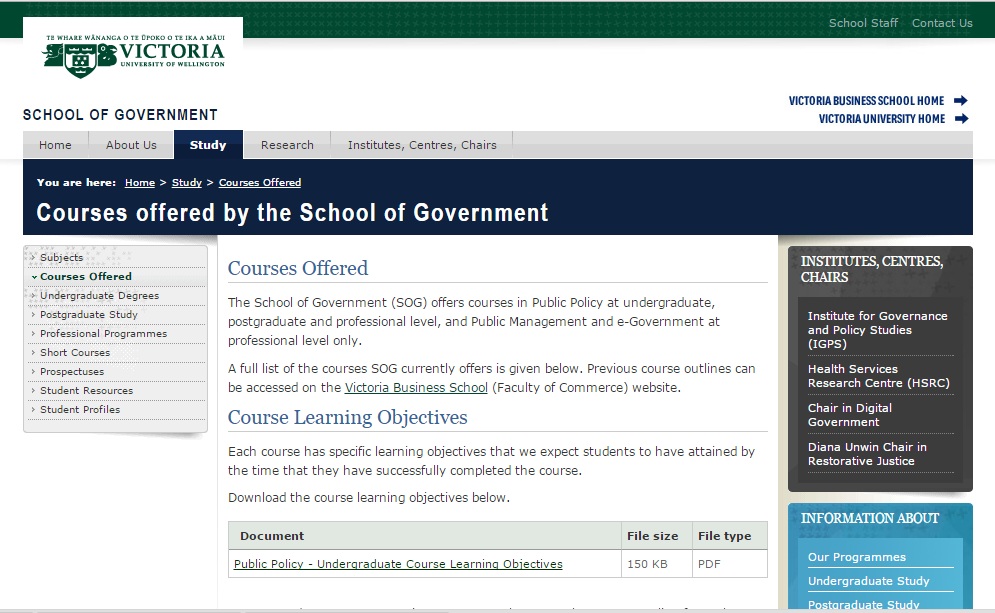
Task: Open Undergraduate Study under Information About
Action: (868, 581)
